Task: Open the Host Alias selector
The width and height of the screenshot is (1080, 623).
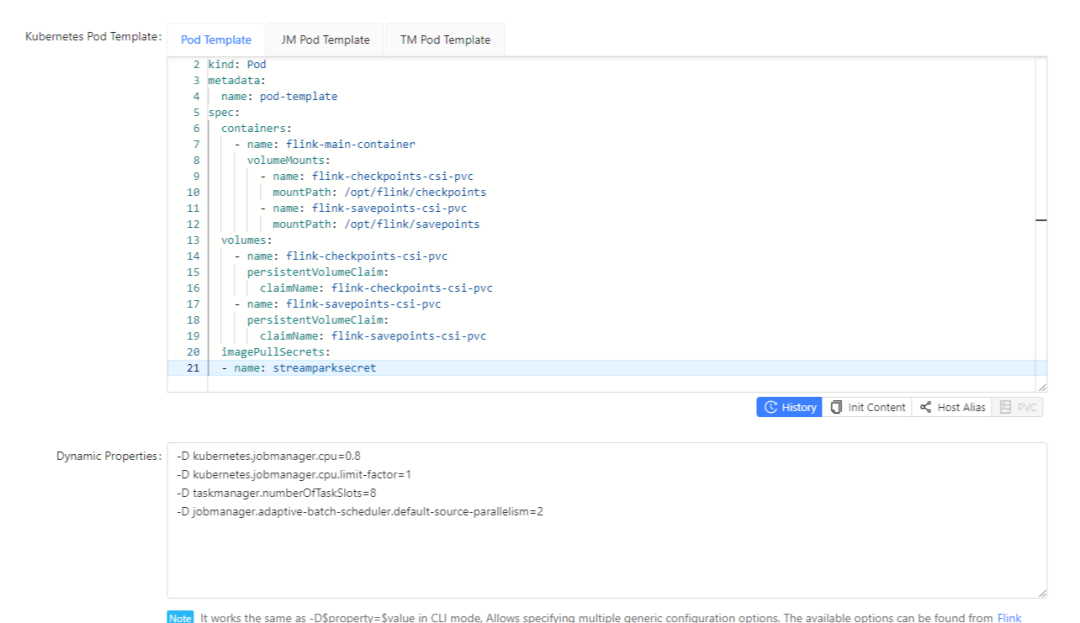Action: coord(952,407)
